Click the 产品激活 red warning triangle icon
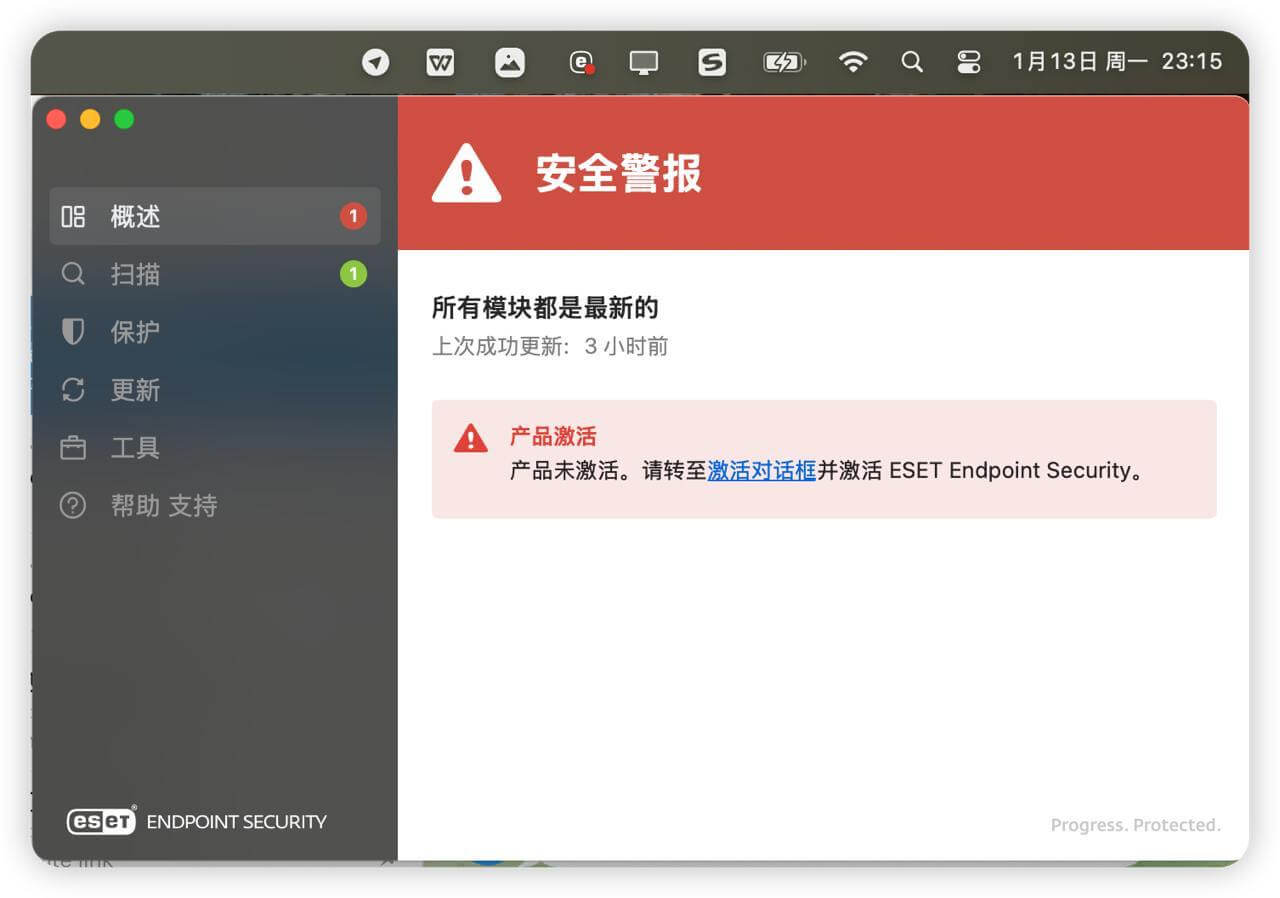This screenshot has height=898, width=1280. tap(470, 438)
